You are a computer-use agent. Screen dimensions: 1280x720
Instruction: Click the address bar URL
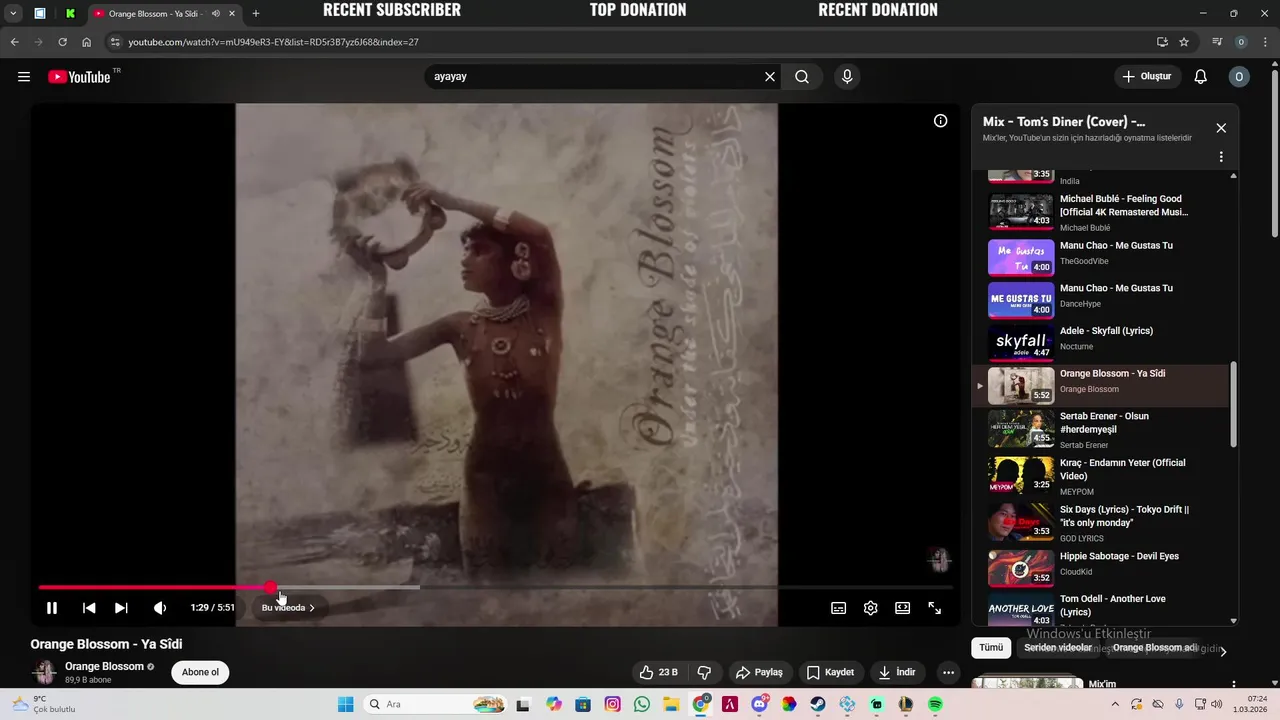pos(273,42)
